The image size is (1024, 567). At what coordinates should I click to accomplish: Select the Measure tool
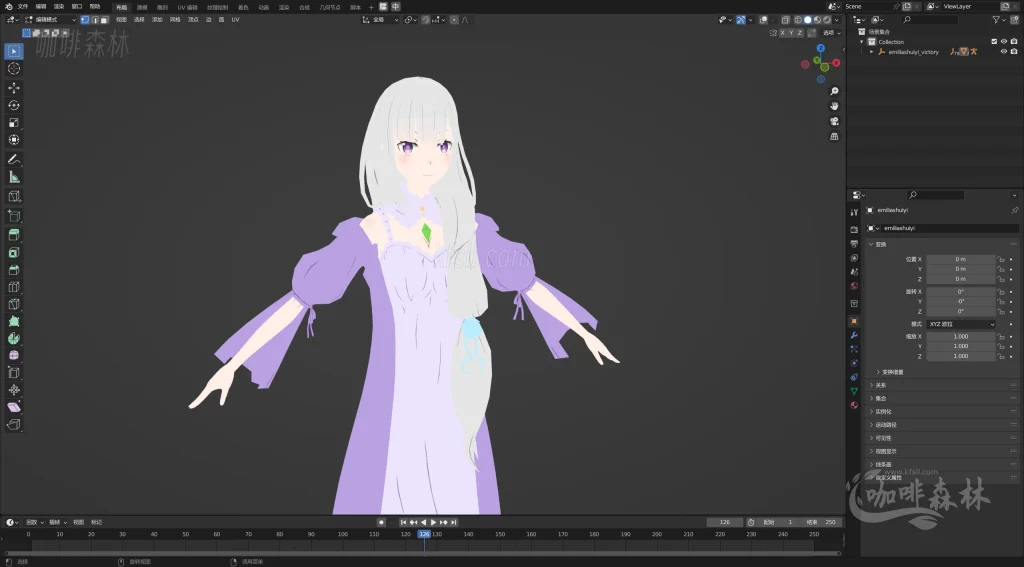coord(14,177)
